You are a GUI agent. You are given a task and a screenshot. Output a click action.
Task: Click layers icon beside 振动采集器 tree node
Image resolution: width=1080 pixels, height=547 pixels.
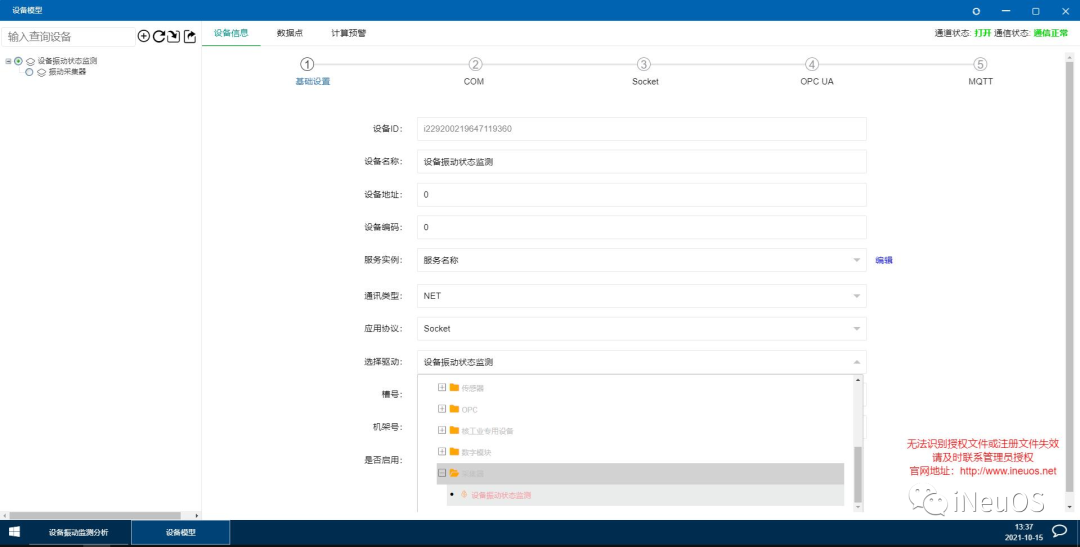point(41,72)
